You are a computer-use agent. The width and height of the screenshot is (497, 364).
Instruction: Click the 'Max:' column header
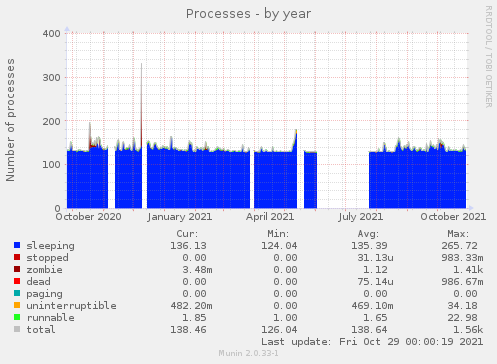458,234
